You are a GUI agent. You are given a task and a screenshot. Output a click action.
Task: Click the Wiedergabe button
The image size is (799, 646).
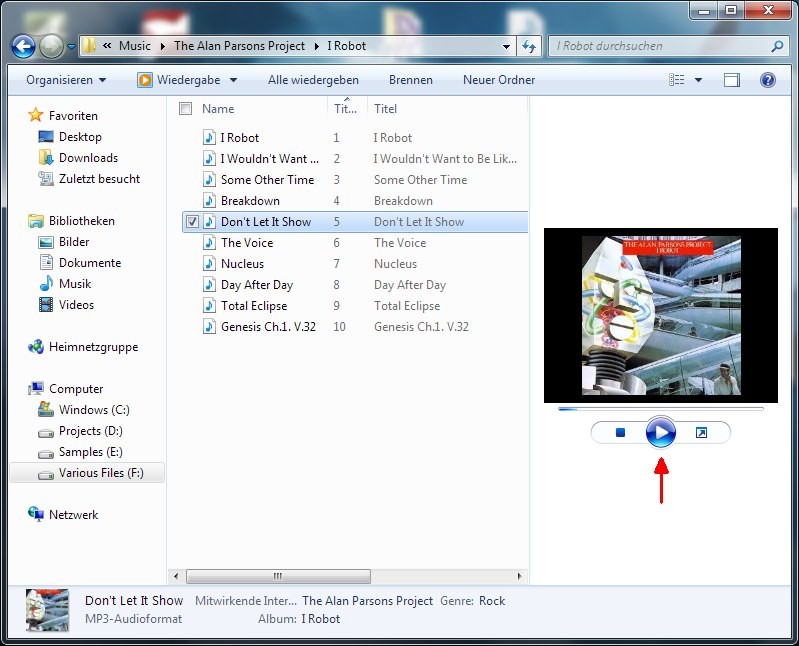pyautogui.click(x=179, y=80)
